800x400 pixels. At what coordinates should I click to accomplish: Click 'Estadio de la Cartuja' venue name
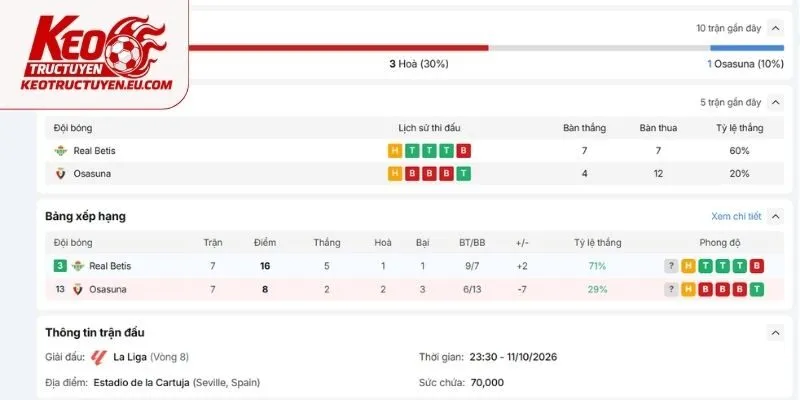[141, 383]
